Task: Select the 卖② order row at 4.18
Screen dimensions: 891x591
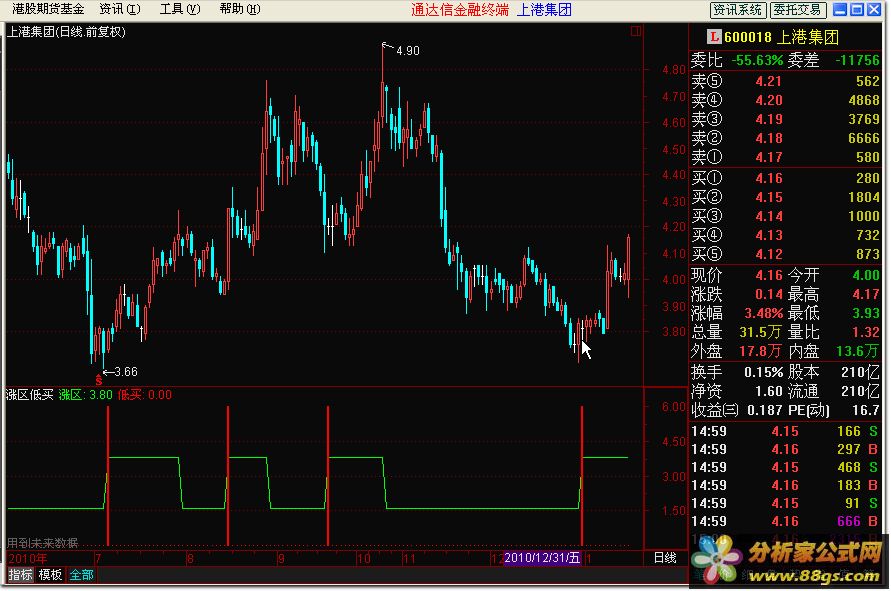Action: point(785,138)
